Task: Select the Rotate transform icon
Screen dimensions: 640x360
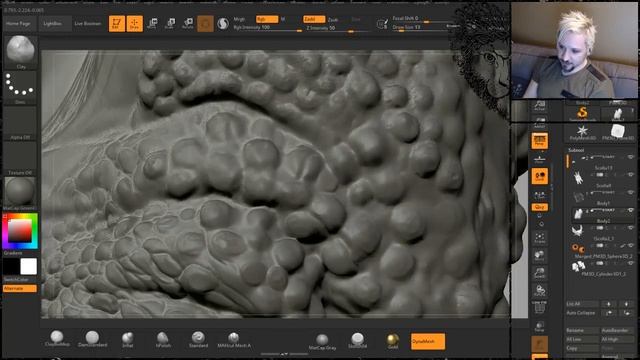Action: 188,23
